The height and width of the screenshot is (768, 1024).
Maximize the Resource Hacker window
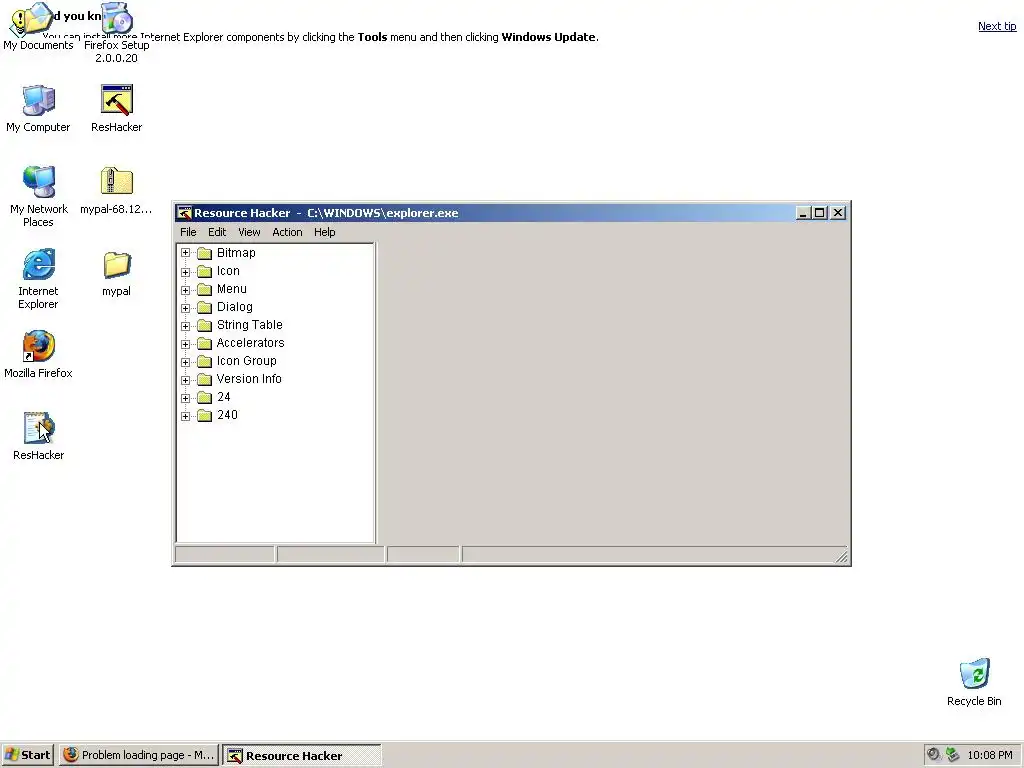[x=820, y=213]
